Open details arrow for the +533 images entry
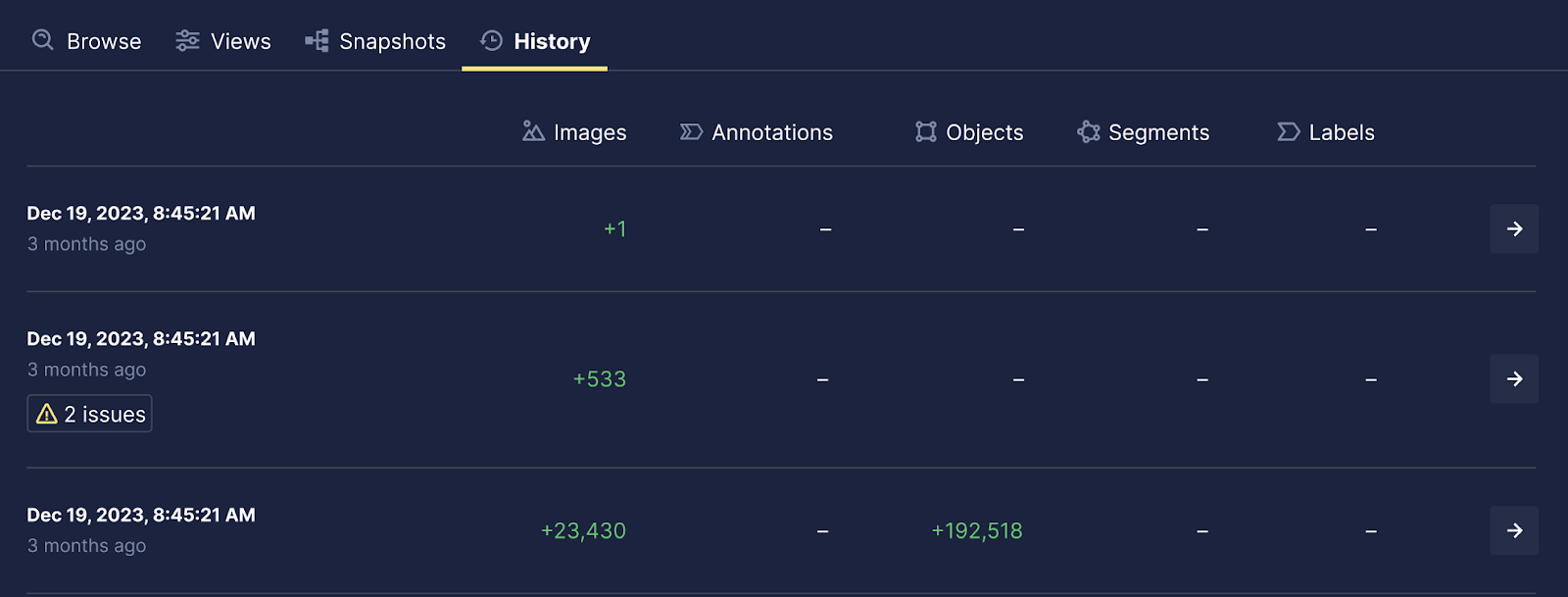 [x=1514, y=378]
